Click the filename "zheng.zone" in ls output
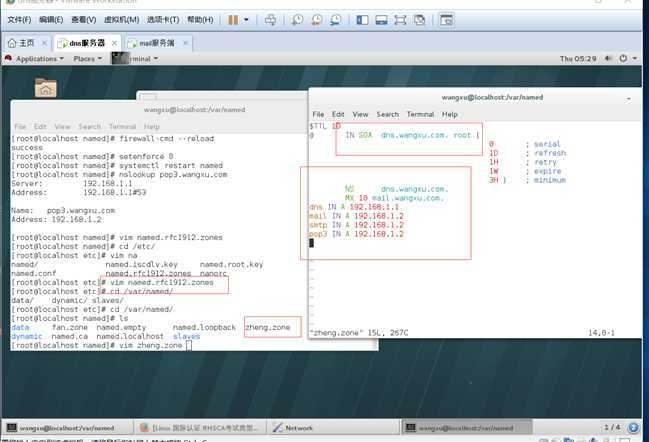 (x=268, y=327)
